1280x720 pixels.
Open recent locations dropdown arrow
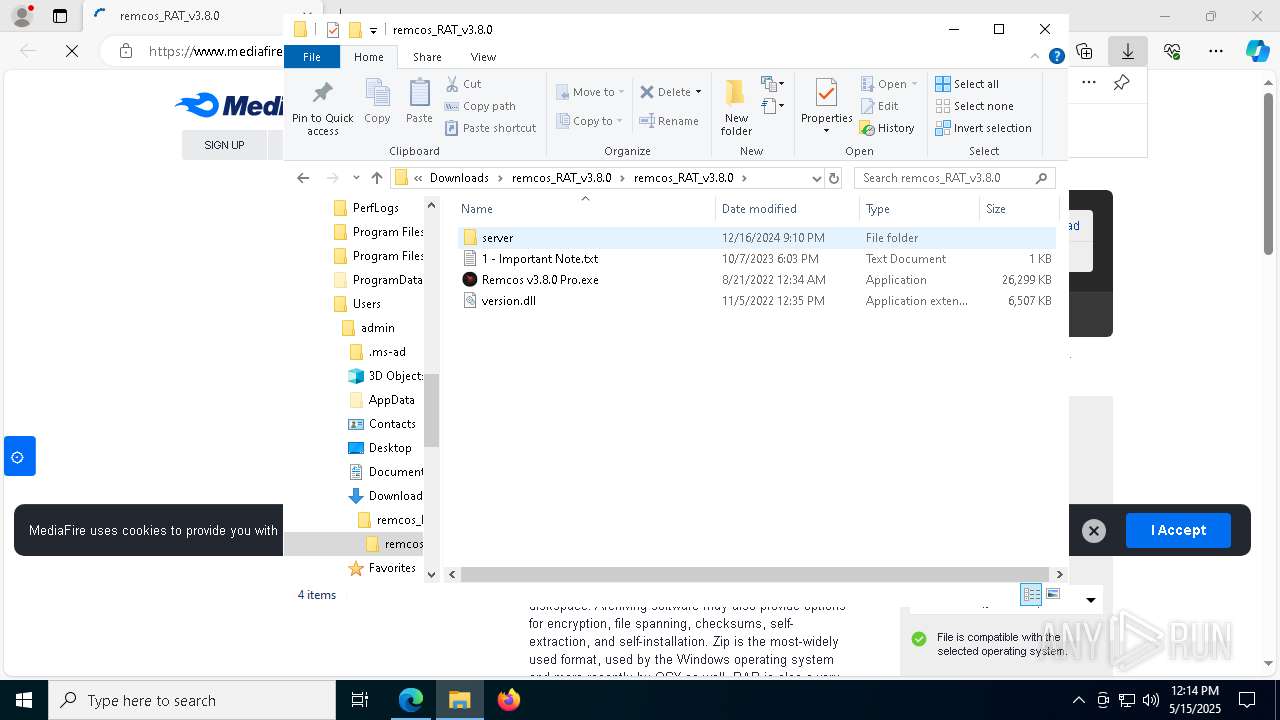pyautogui.click(x=356, y=178)
